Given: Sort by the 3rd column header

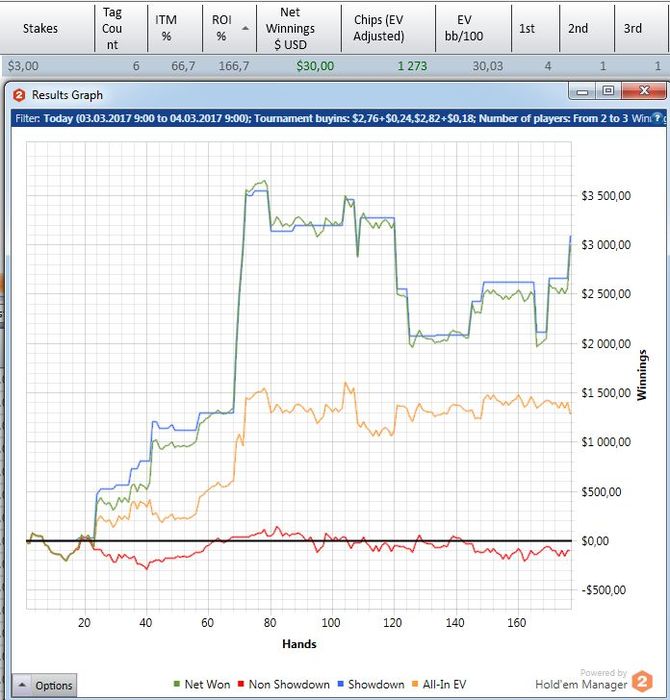Looking at the screenshot, I should click(x=642, y=29).
